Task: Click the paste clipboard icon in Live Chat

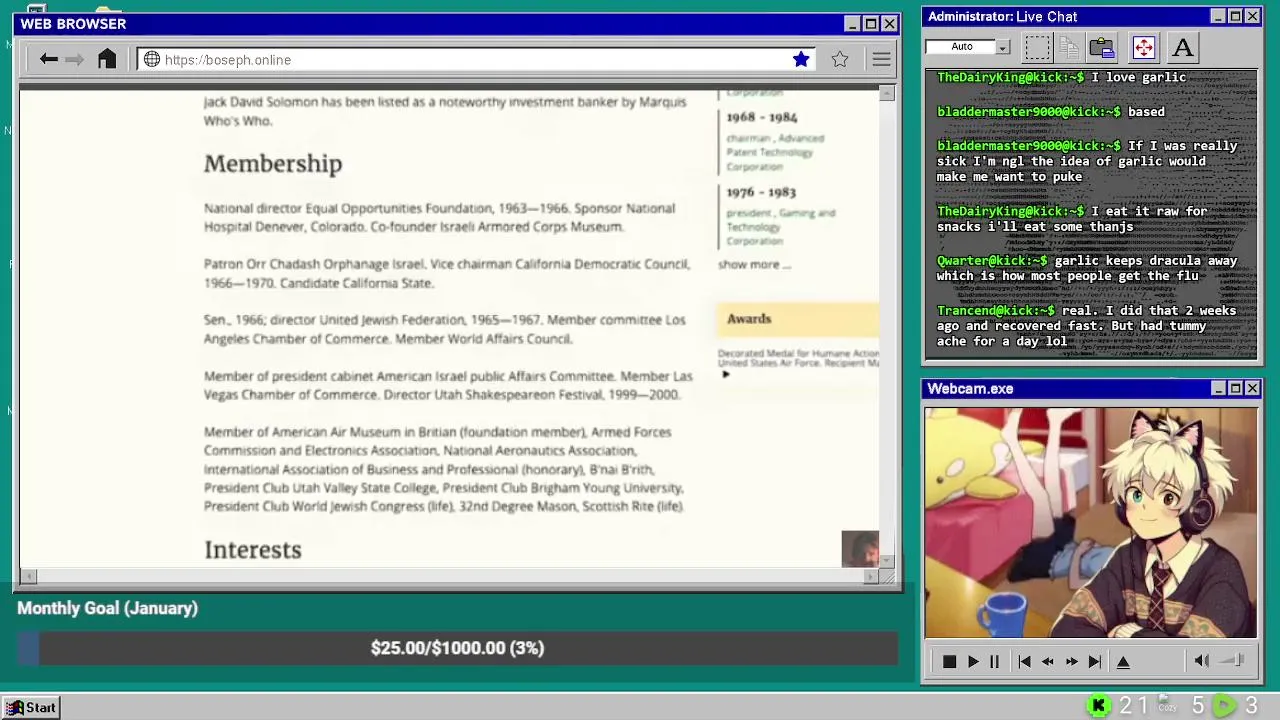Action: 1102,47
